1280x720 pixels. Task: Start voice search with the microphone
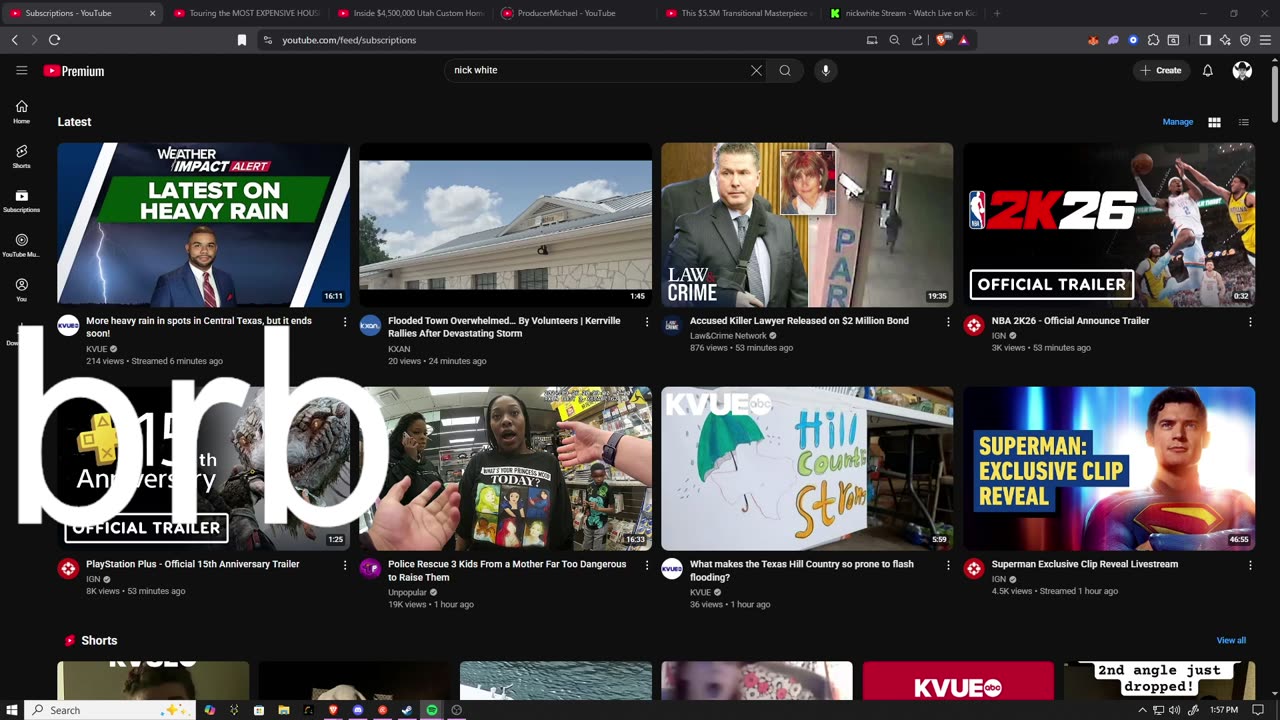point(825,70)
